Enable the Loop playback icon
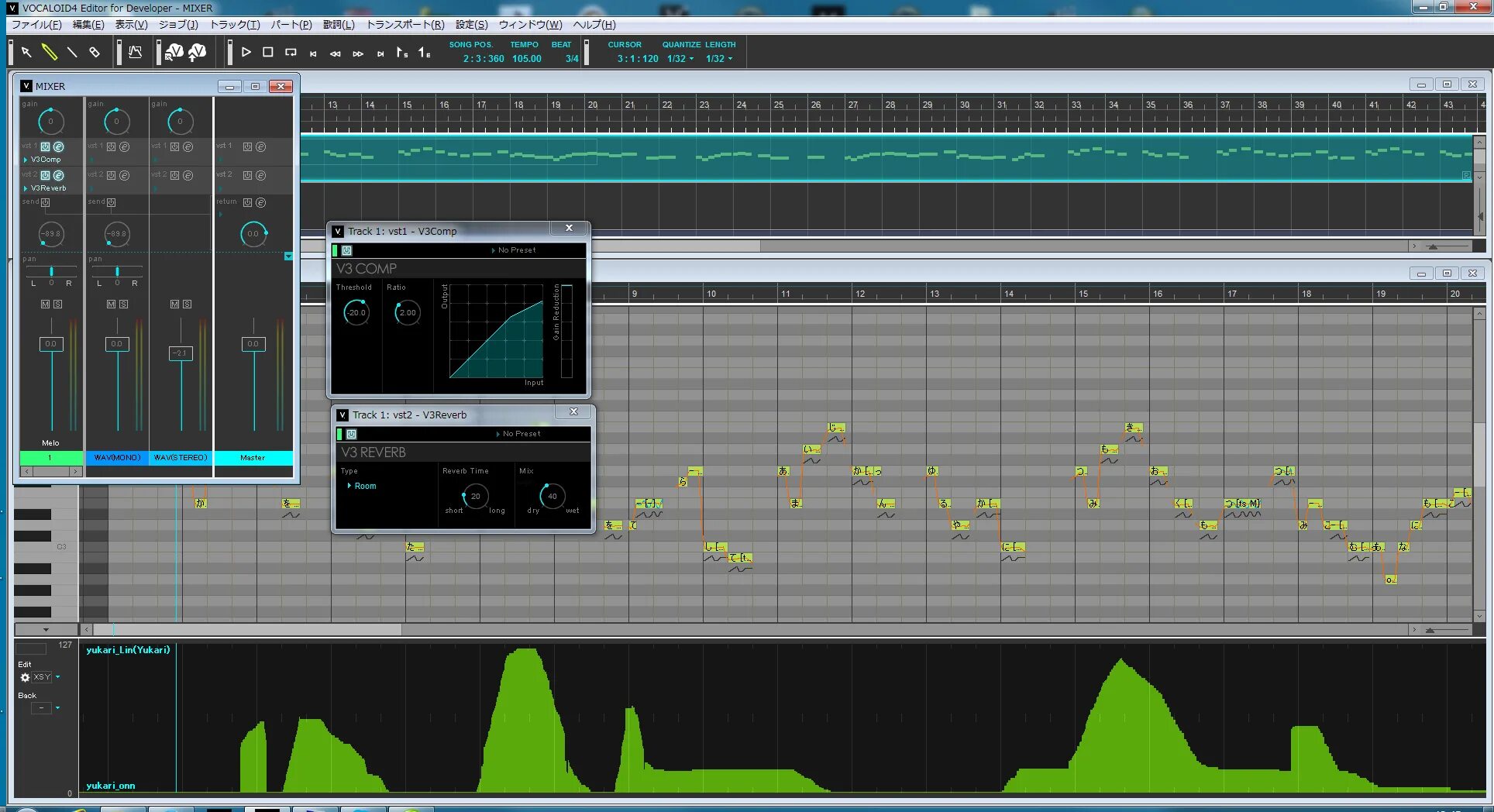 [291, 52]
